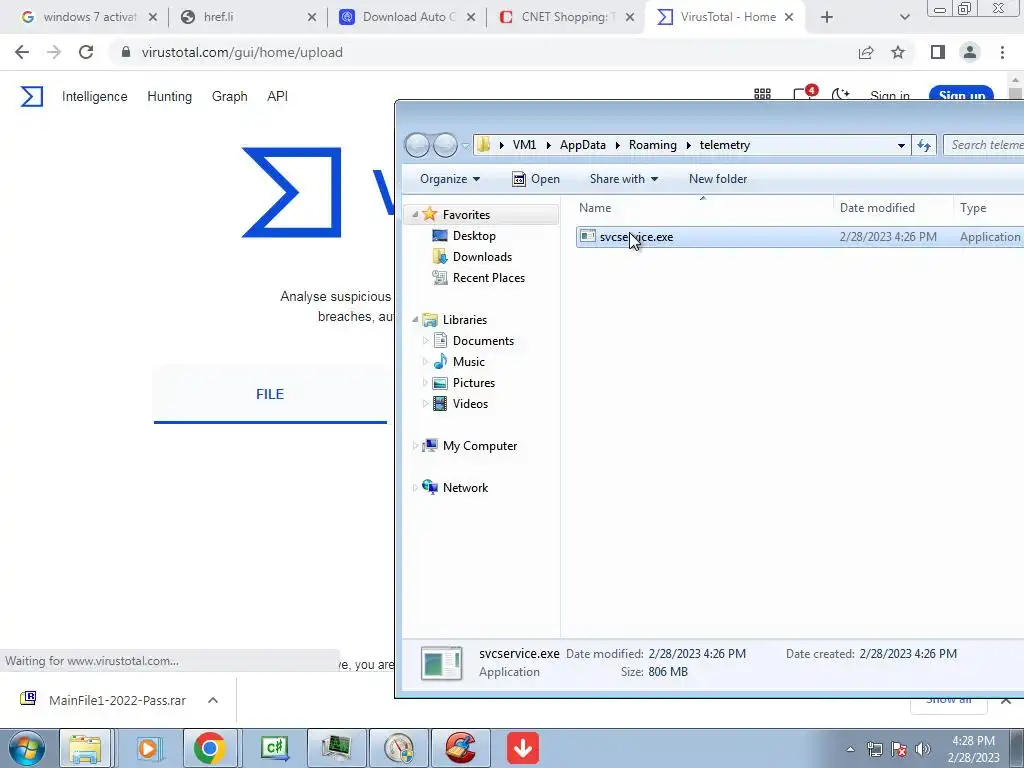
Task: Open Chrome side panel icon
Action: [938, 52]
